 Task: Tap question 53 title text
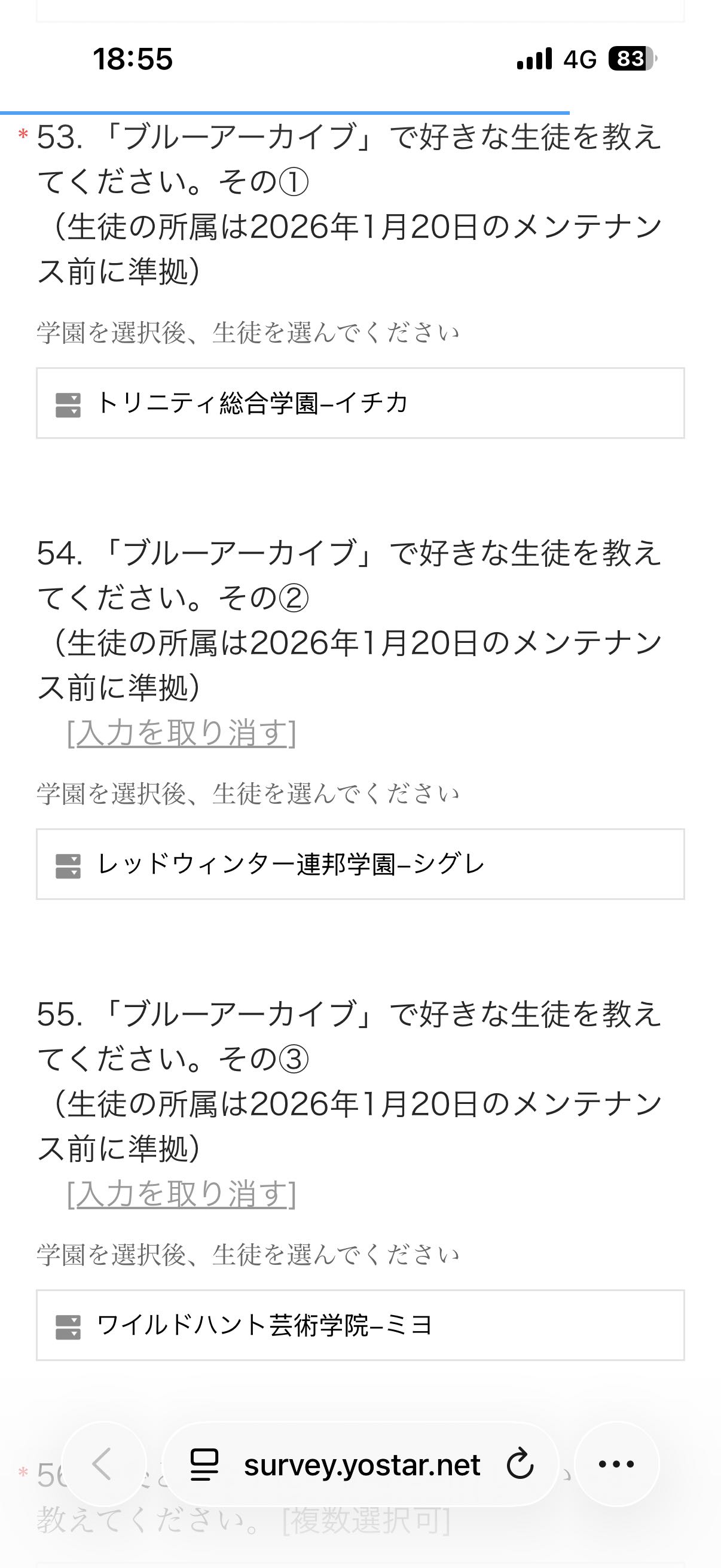click(349, 158)
